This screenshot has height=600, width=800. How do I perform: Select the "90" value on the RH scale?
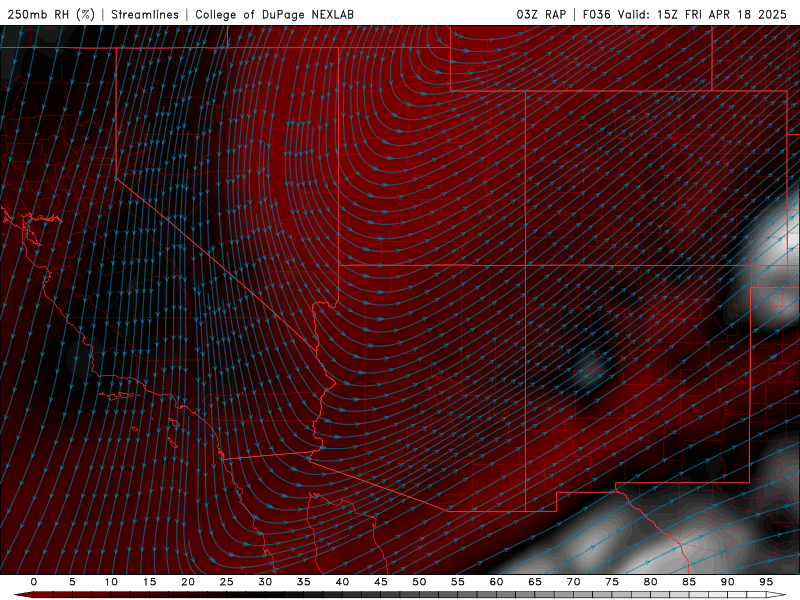point(728,582)
